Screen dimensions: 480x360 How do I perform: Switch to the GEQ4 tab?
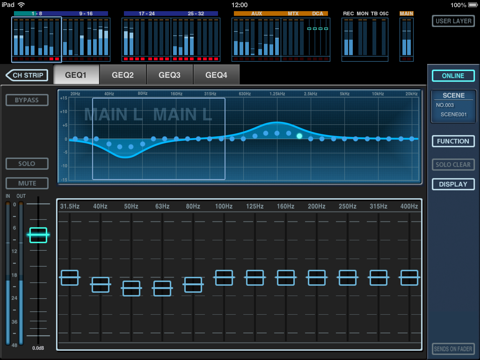pyautogui.click(x=216, y=75)
